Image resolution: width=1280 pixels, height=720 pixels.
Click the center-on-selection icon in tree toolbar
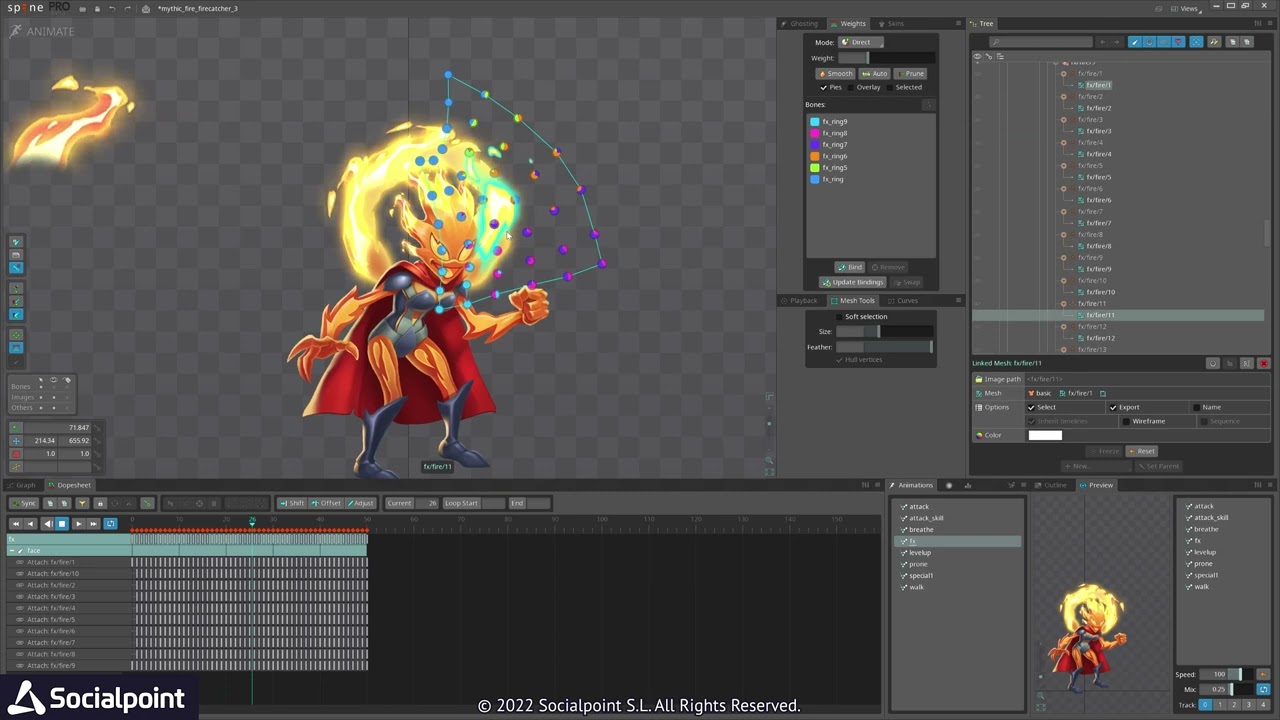(1196, 42)
